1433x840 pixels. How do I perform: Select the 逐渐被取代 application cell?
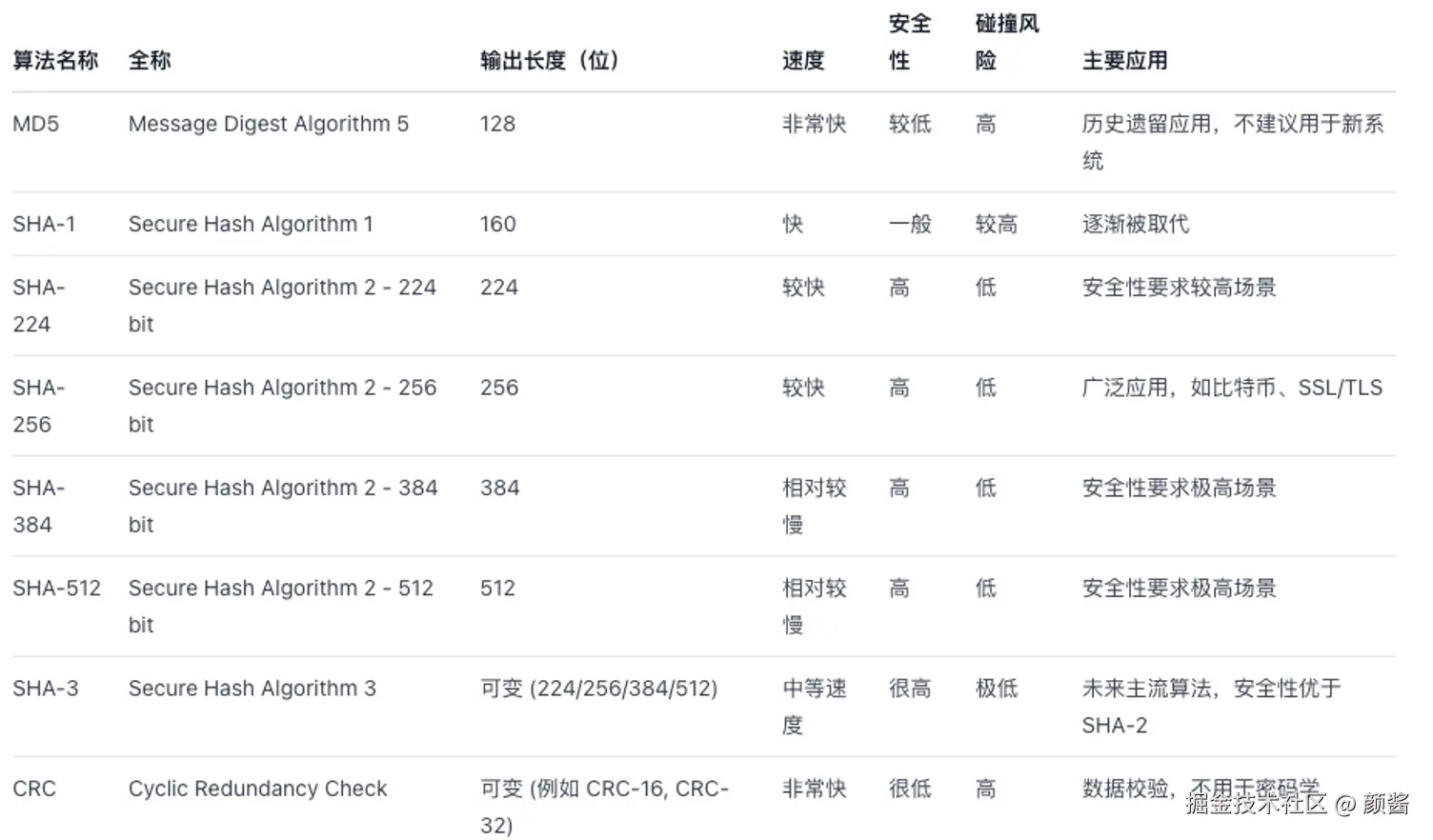point(1135,224)
